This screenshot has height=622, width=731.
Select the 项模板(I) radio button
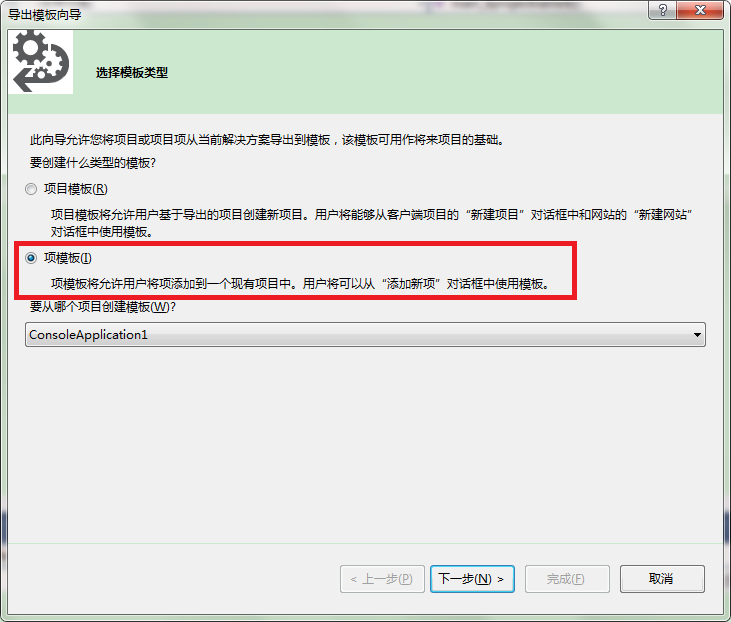coord(31,258)
